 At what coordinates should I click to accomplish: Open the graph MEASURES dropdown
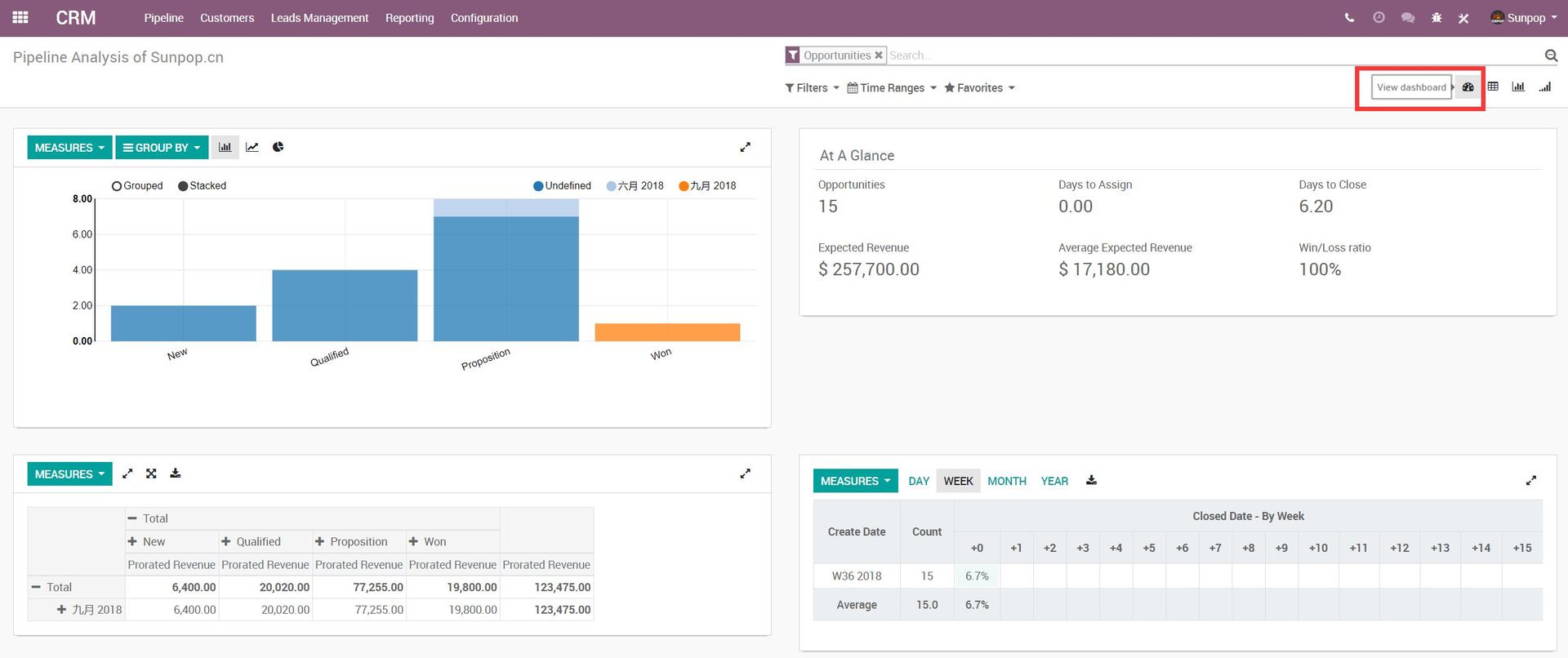pos(69,148)
